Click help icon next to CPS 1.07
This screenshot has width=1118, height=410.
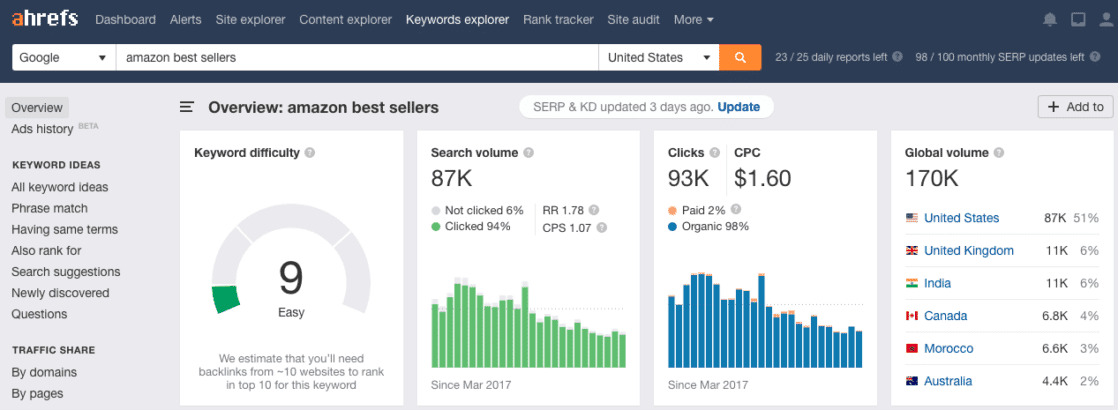click(602, 227)
